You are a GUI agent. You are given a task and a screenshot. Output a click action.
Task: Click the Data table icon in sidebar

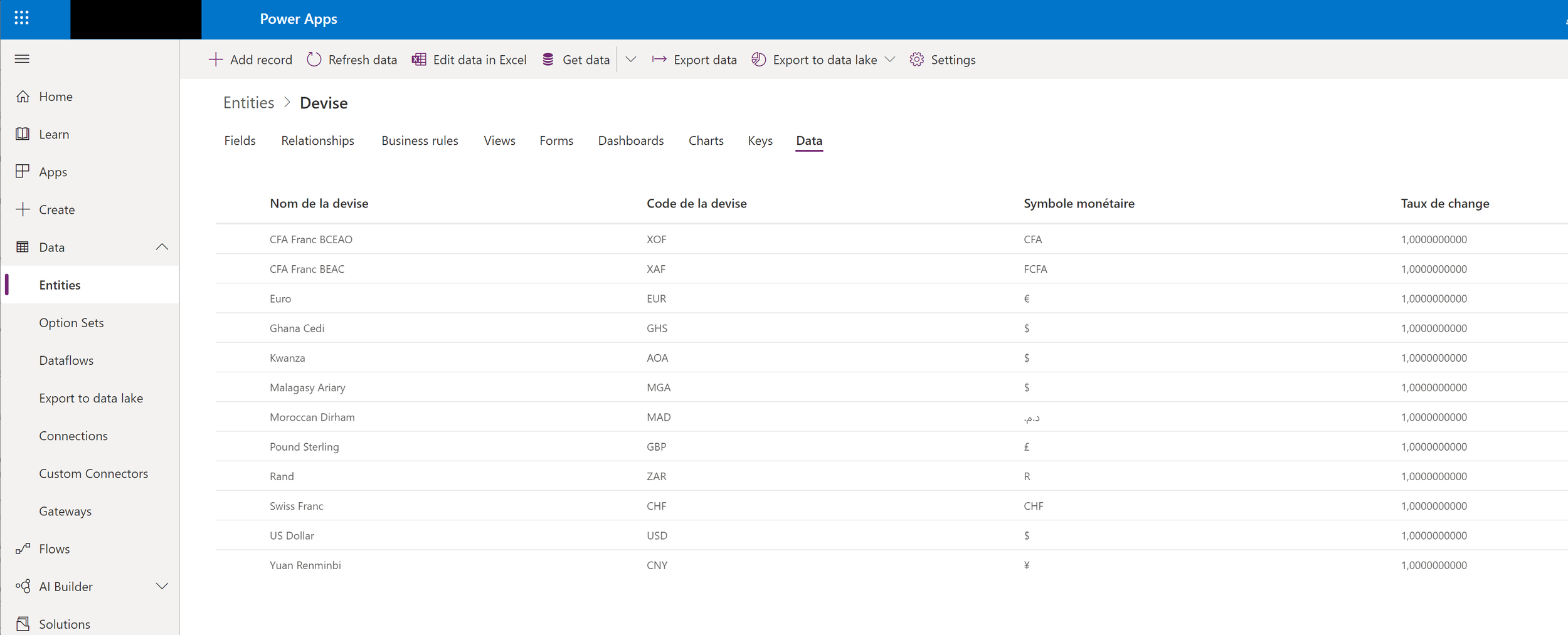(23, 247)
